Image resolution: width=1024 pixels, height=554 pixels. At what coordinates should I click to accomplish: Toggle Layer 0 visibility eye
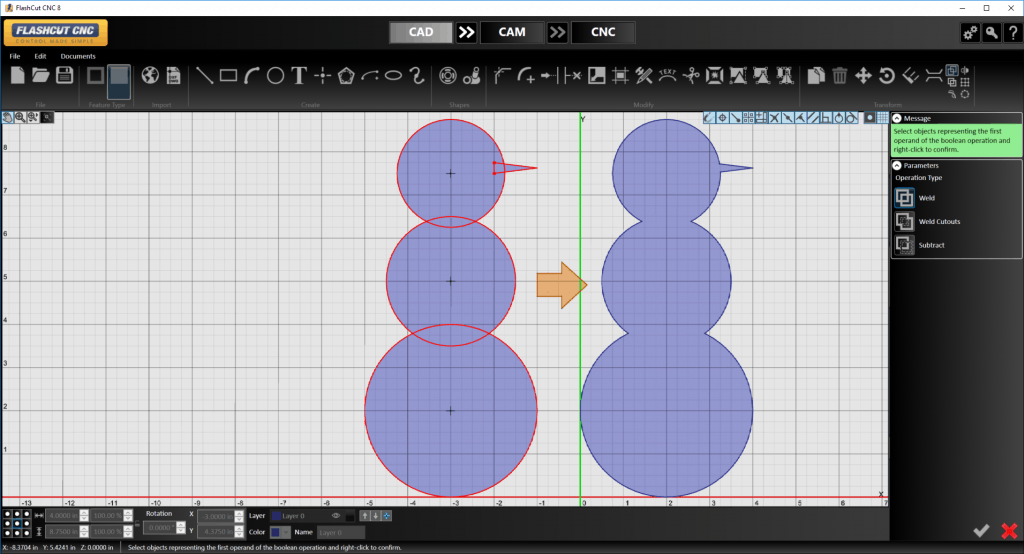click(x=337, y=516)
